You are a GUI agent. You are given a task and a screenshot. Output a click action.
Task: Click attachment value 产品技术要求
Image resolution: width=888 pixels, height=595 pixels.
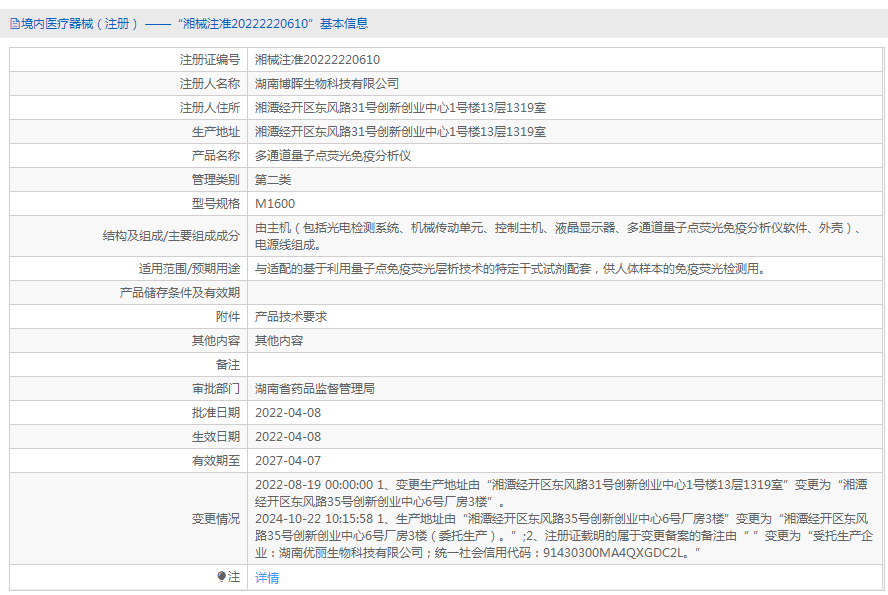291,317
